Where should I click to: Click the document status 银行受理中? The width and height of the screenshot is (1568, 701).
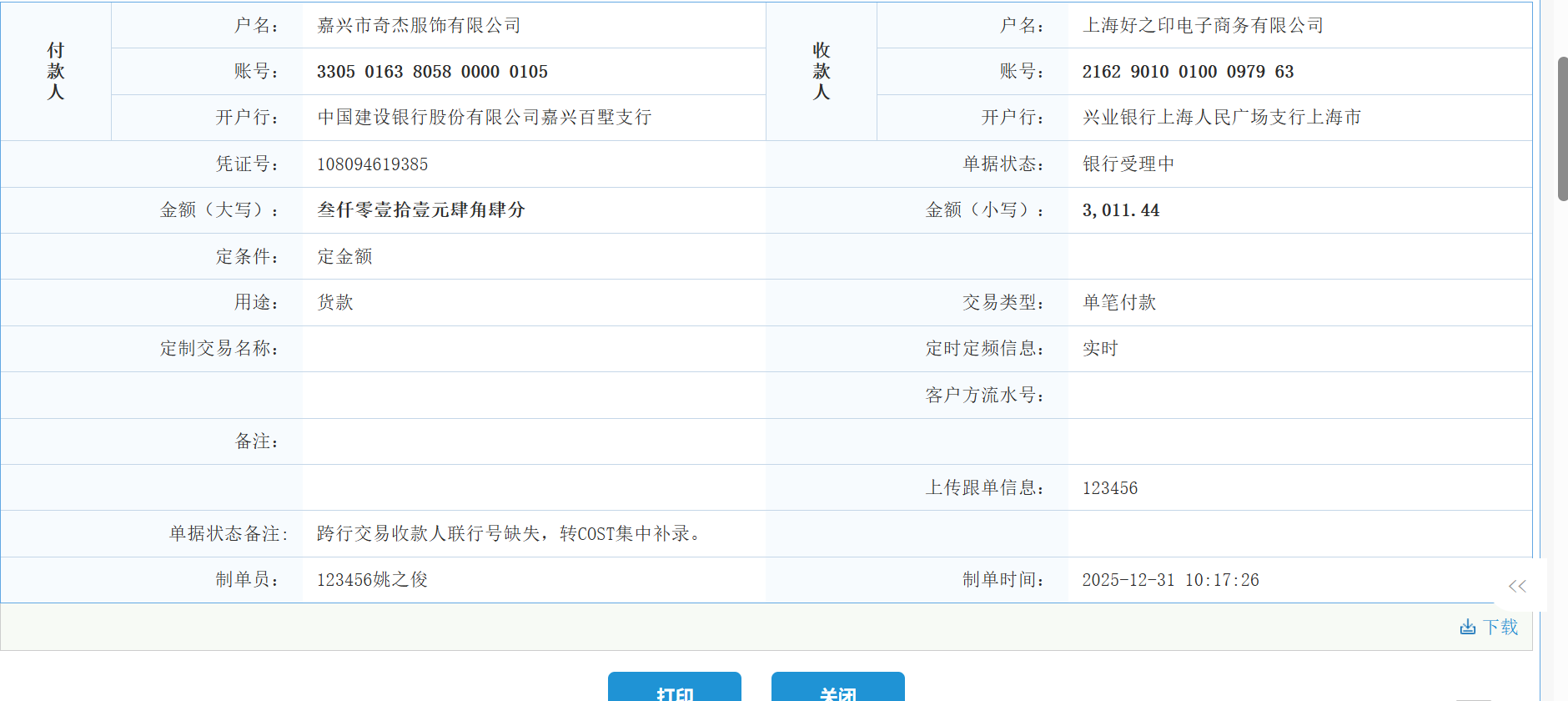[x=1128, y=164]
